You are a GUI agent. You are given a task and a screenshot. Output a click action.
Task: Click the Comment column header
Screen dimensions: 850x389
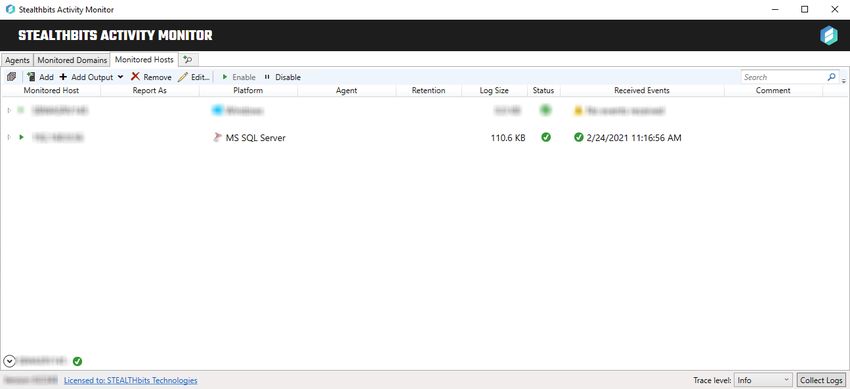(773, 90)
